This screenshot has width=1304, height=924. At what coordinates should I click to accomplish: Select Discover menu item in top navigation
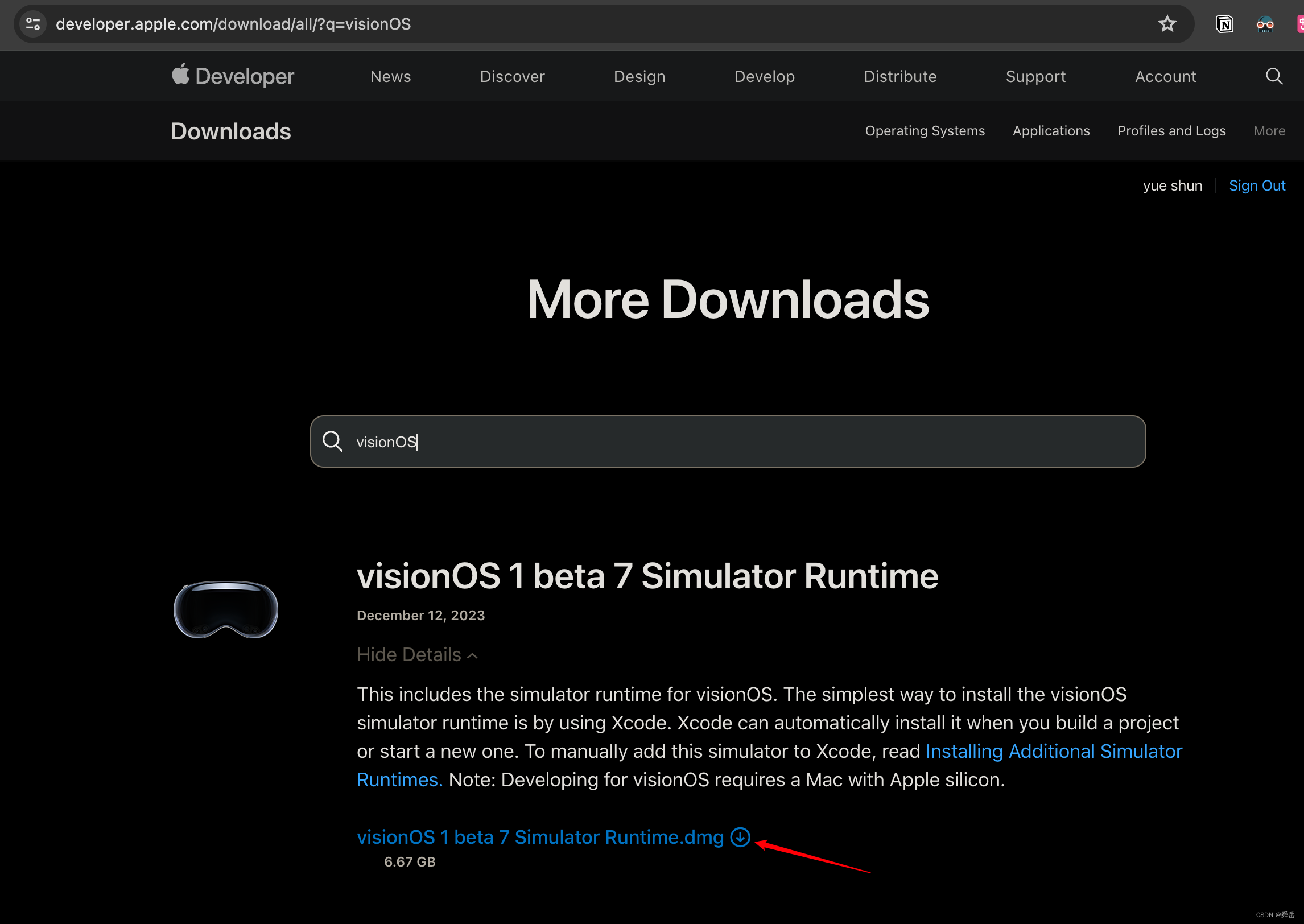click(x=512, y=76)
